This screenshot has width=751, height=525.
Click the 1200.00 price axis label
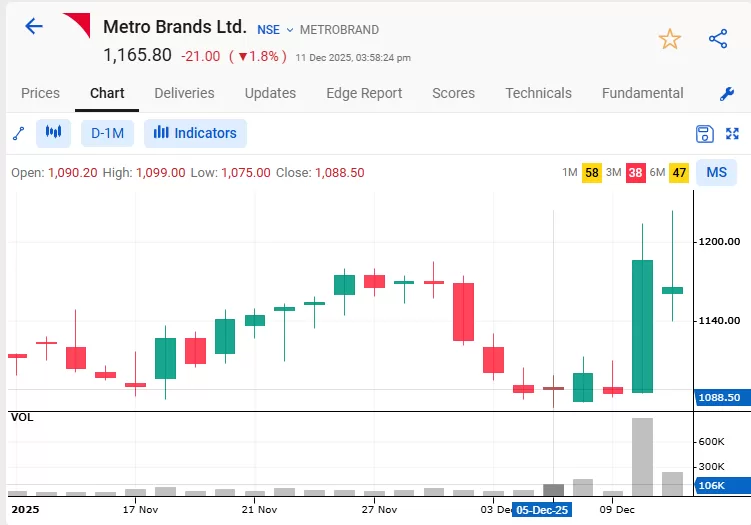coord(719,241)
